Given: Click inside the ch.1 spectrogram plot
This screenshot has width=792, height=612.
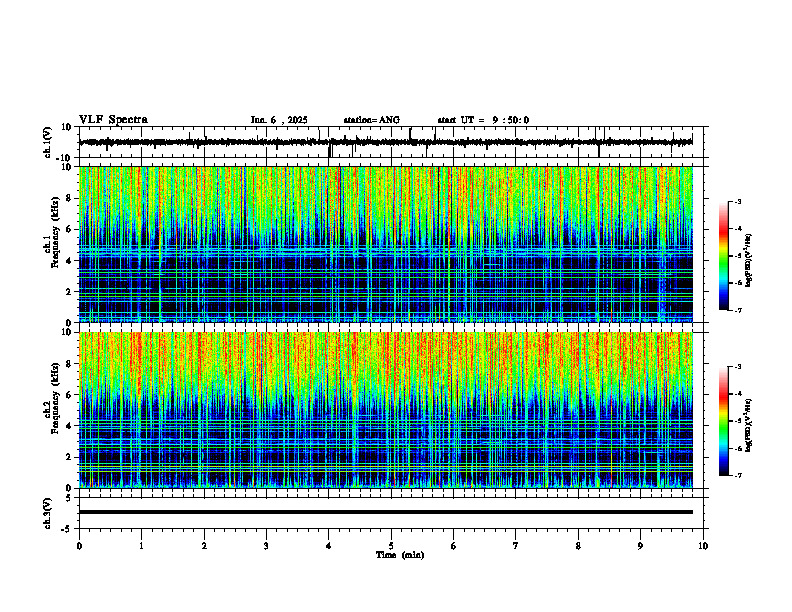Looking at the screenshot, I should pos(386,244).
